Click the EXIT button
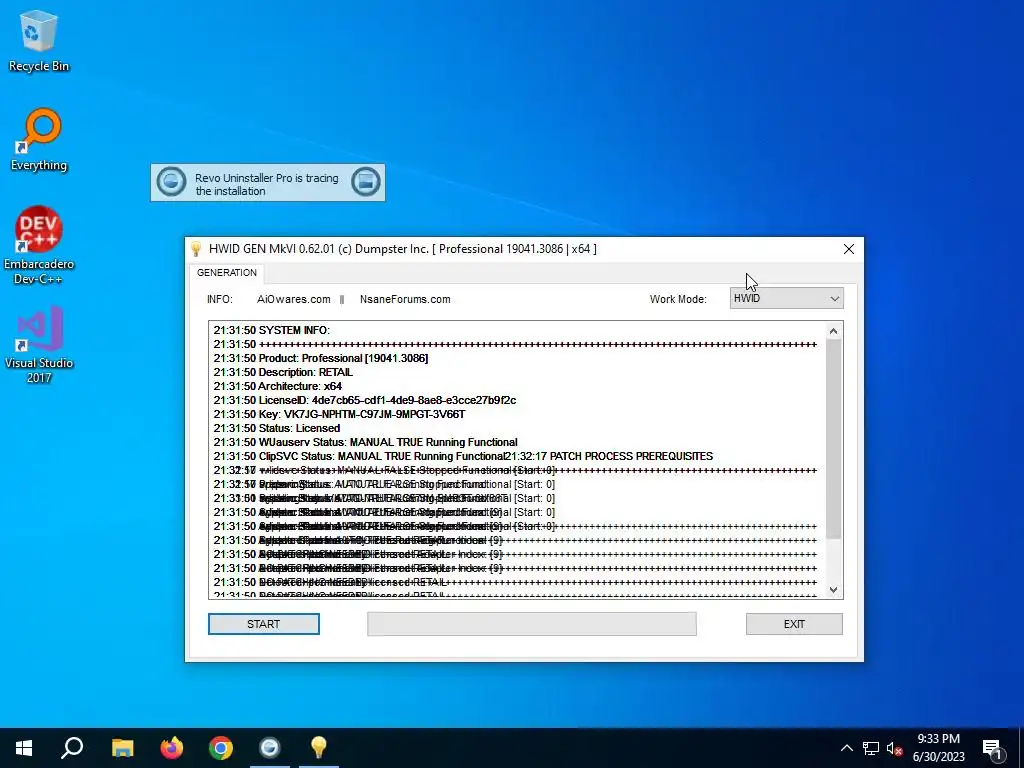Viewport: 1024px width, 768px height. pos(794,624)
